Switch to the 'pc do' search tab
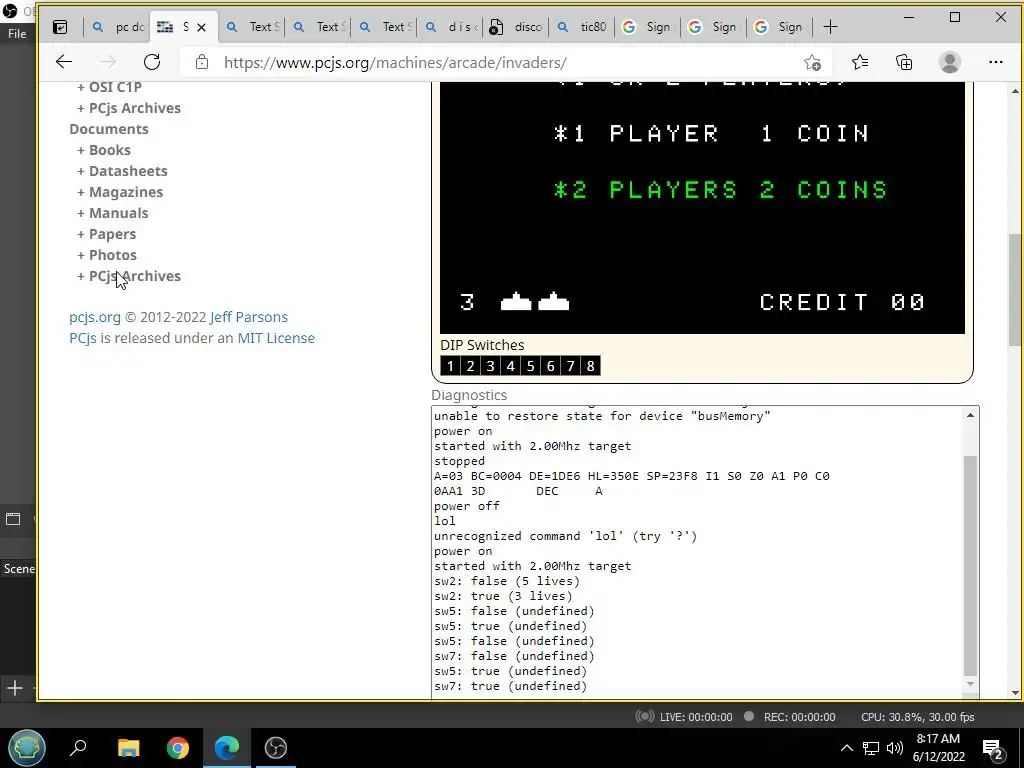The height and width of the screenshot is (768, 1024). pos(118,27)
